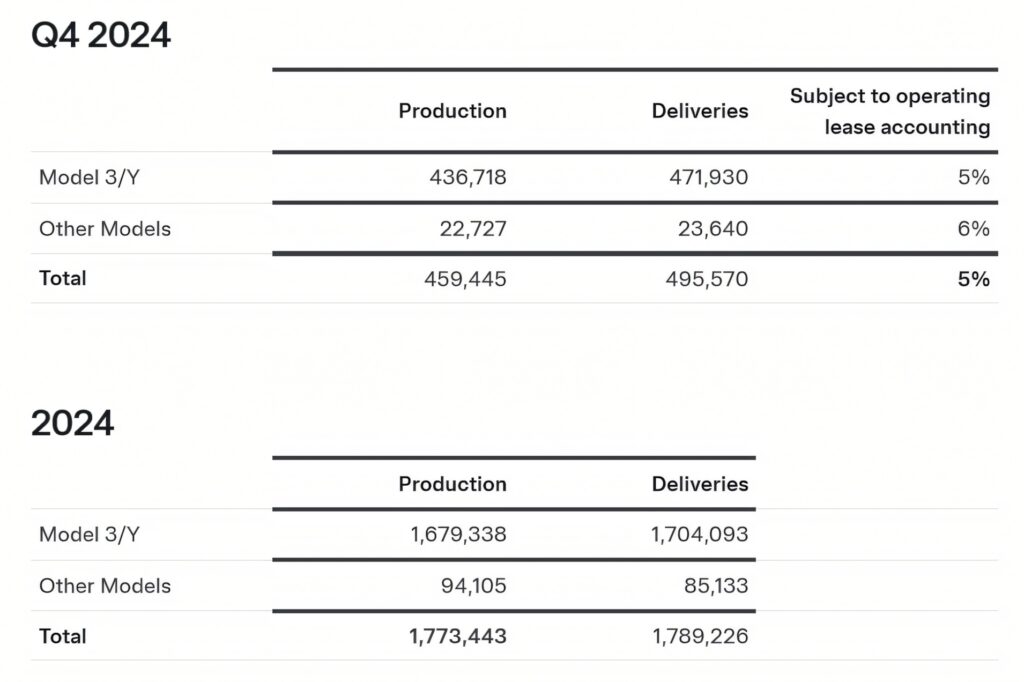Viewport: 1024px width, 682px height.
Task: Click Deliveries column header in Q4 table
Action: (x=699, y=111)
